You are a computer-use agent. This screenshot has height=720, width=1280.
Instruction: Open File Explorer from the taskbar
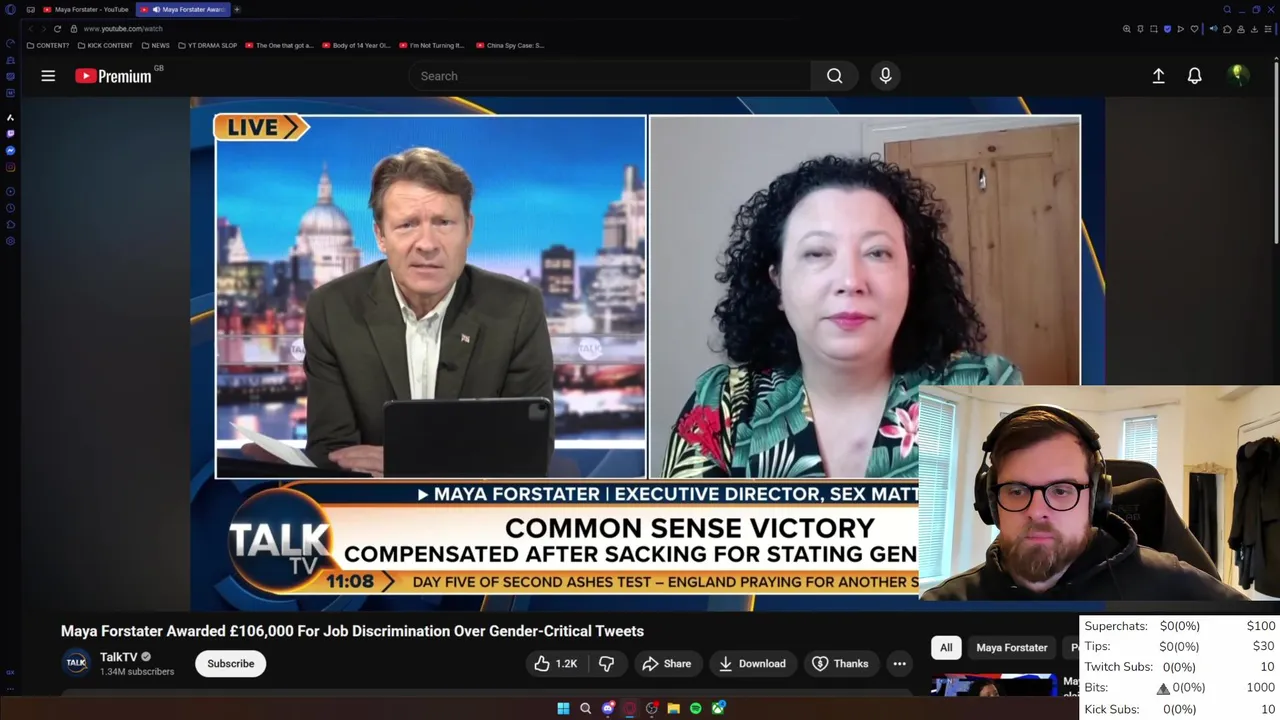tap(674, 708)
